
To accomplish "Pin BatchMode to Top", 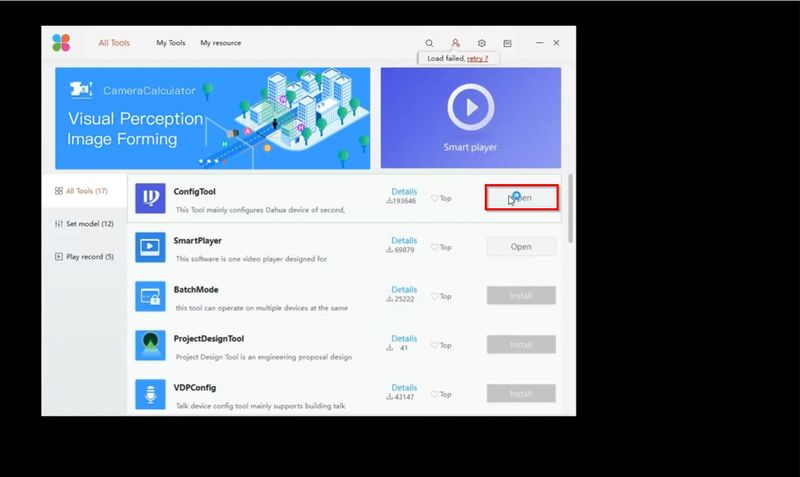I will tap(441, 296).
